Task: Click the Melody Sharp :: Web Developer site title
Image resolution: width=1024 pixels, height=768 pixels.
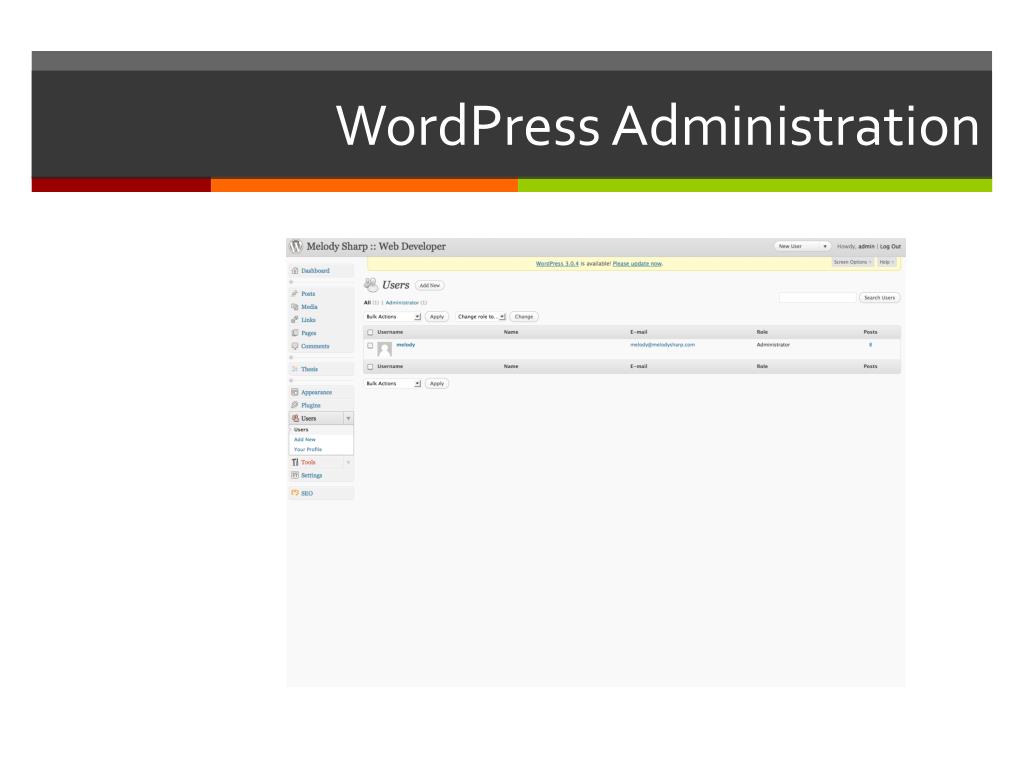Action: pos(376,246)
